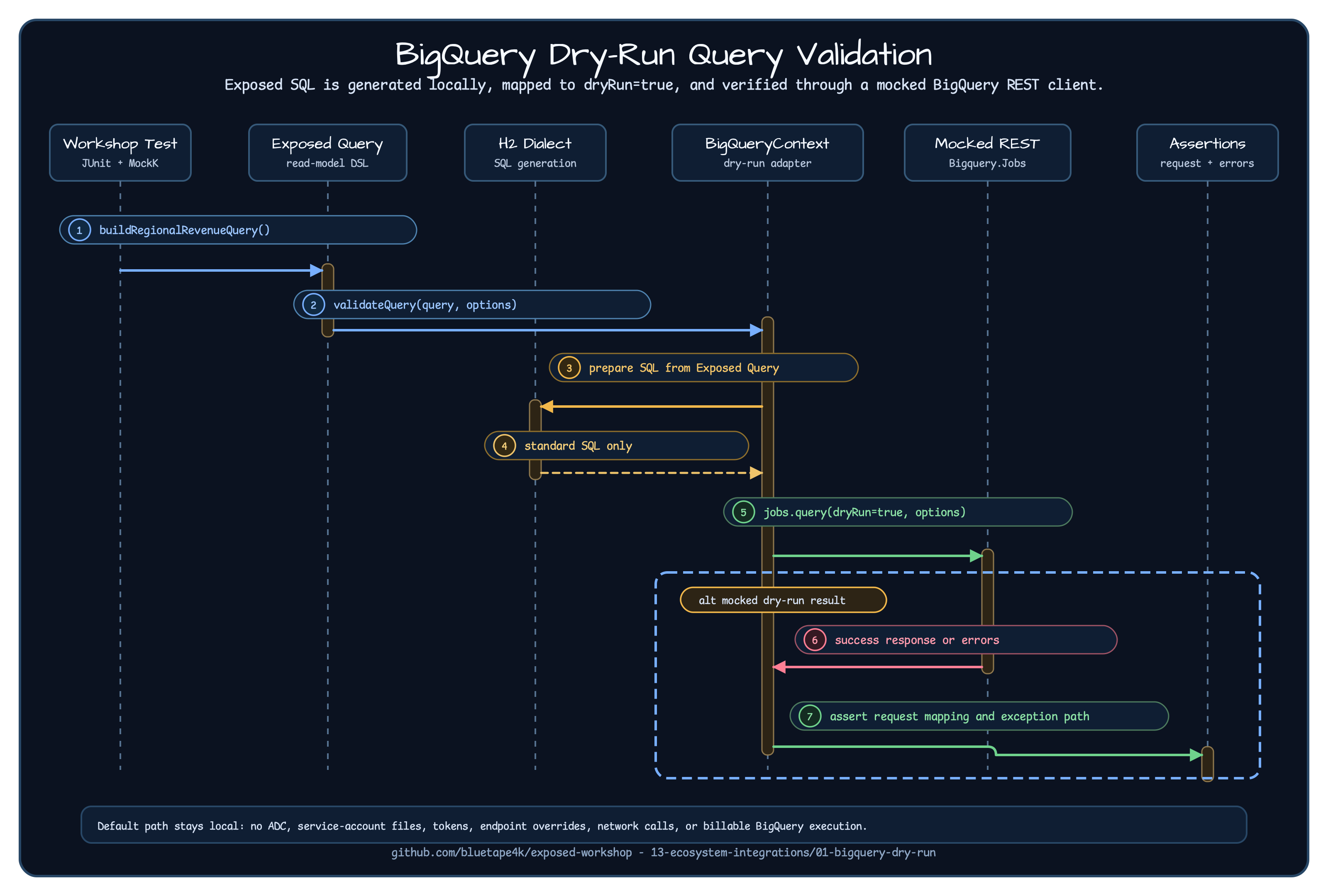Screen dimensions: 1328x896
Task: Click the 'request + errors' sublabel
Action: point(1207,163)
